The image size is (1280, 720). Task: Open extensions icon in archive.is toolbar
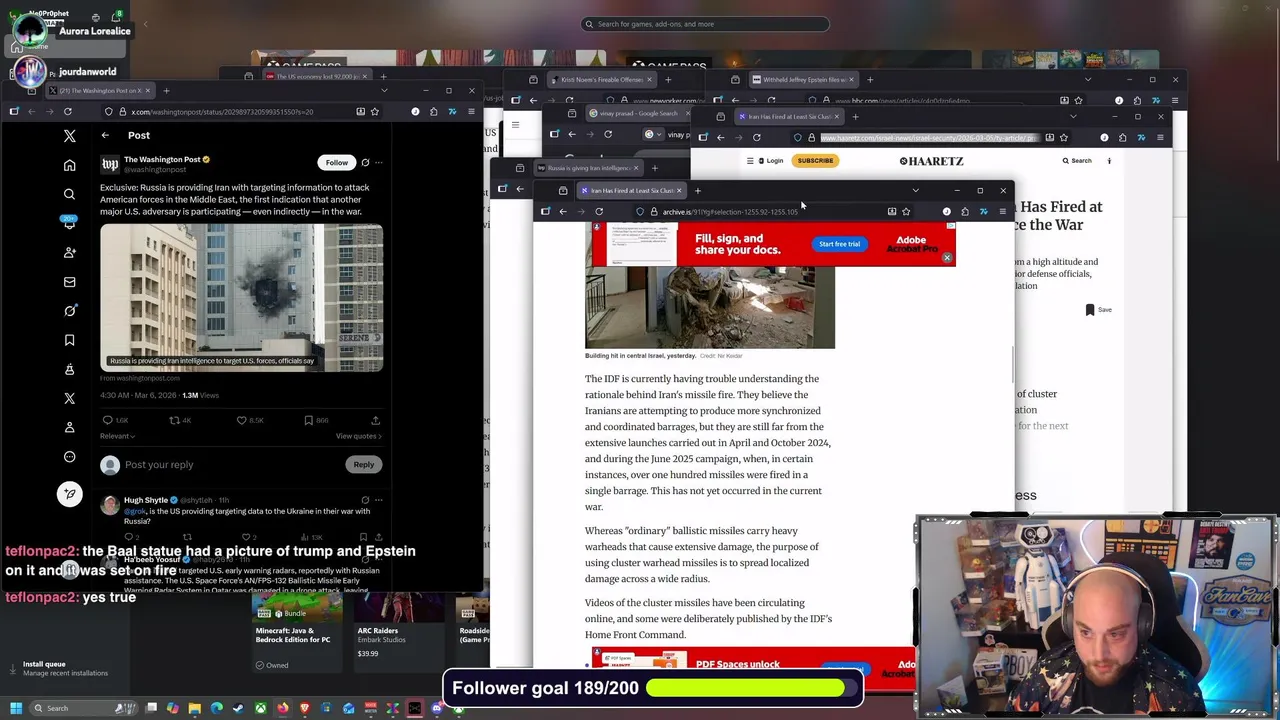(x=965, y=211)
